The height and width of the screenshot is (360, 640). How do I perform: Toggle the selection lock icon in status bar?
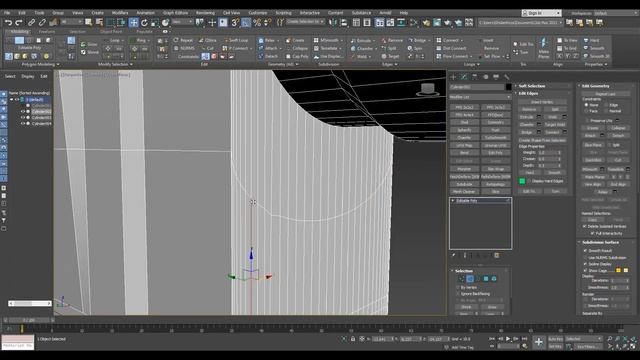tap(353, 339)
